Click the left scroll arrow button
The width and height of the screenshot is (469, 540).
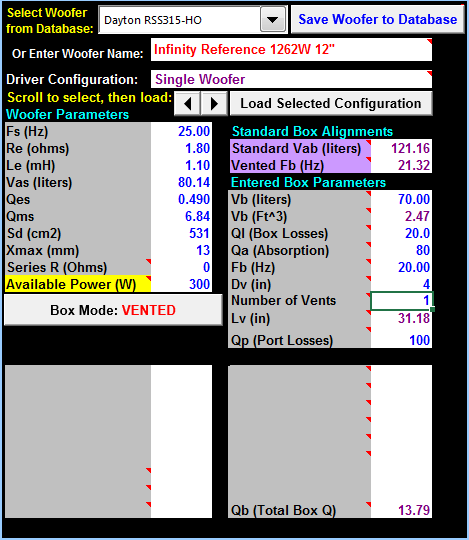click(x=187, y=103)
